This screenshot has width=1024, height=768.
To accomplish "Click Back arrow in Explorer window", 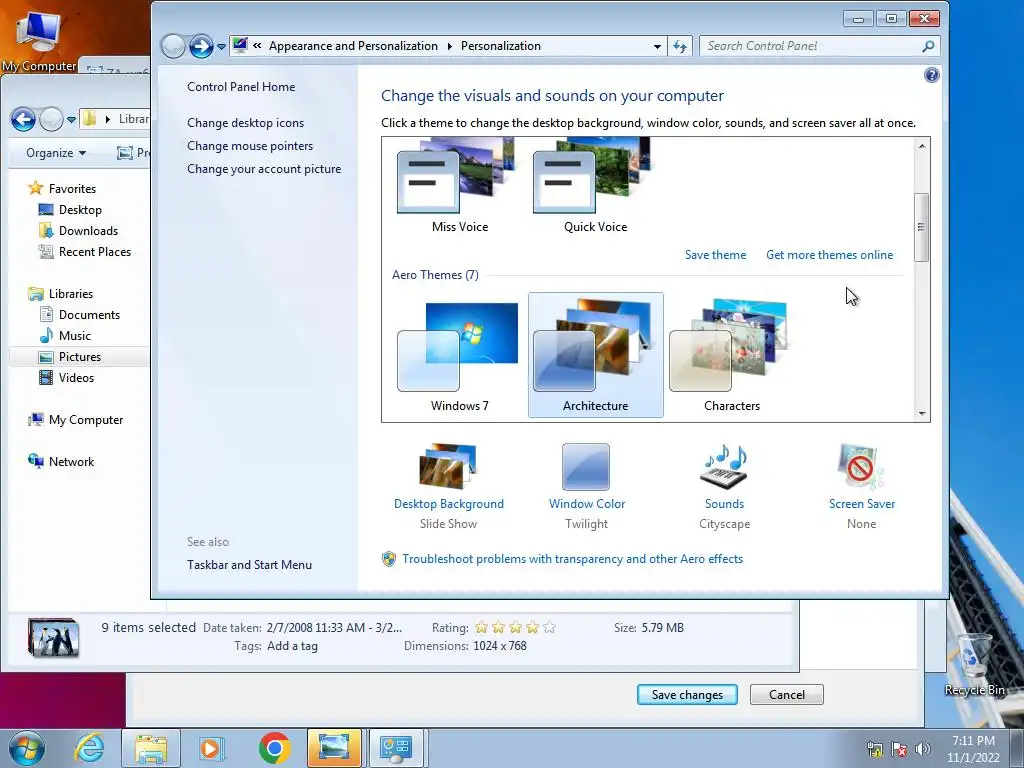I will tap(24, 120).
